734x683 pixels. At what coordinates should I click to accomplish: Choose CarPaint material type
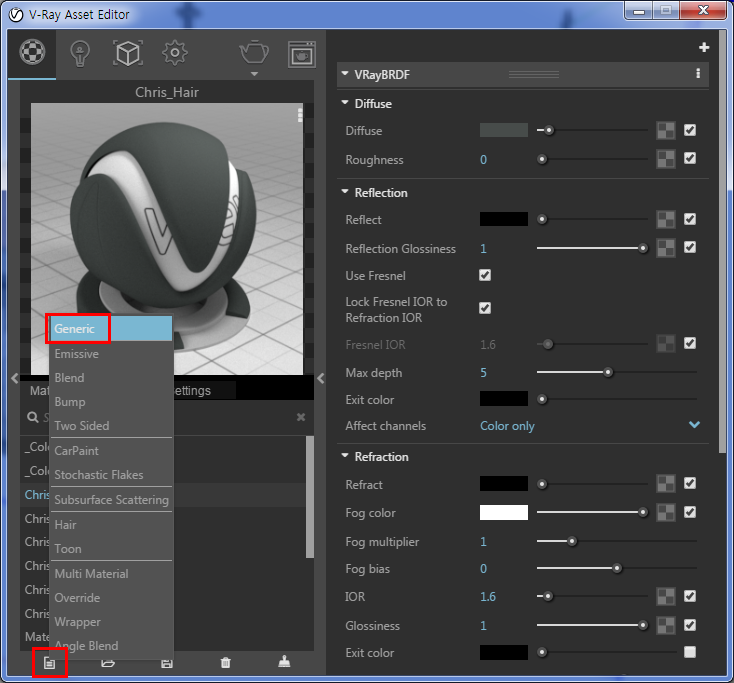click(x=111, y=450)
